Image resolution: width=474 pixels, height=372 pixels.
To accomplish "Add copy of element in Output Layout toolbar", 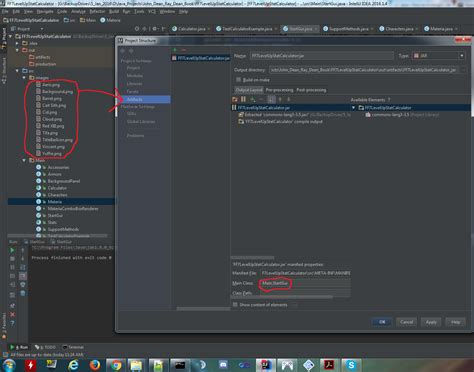I will (x=253, y=99).
